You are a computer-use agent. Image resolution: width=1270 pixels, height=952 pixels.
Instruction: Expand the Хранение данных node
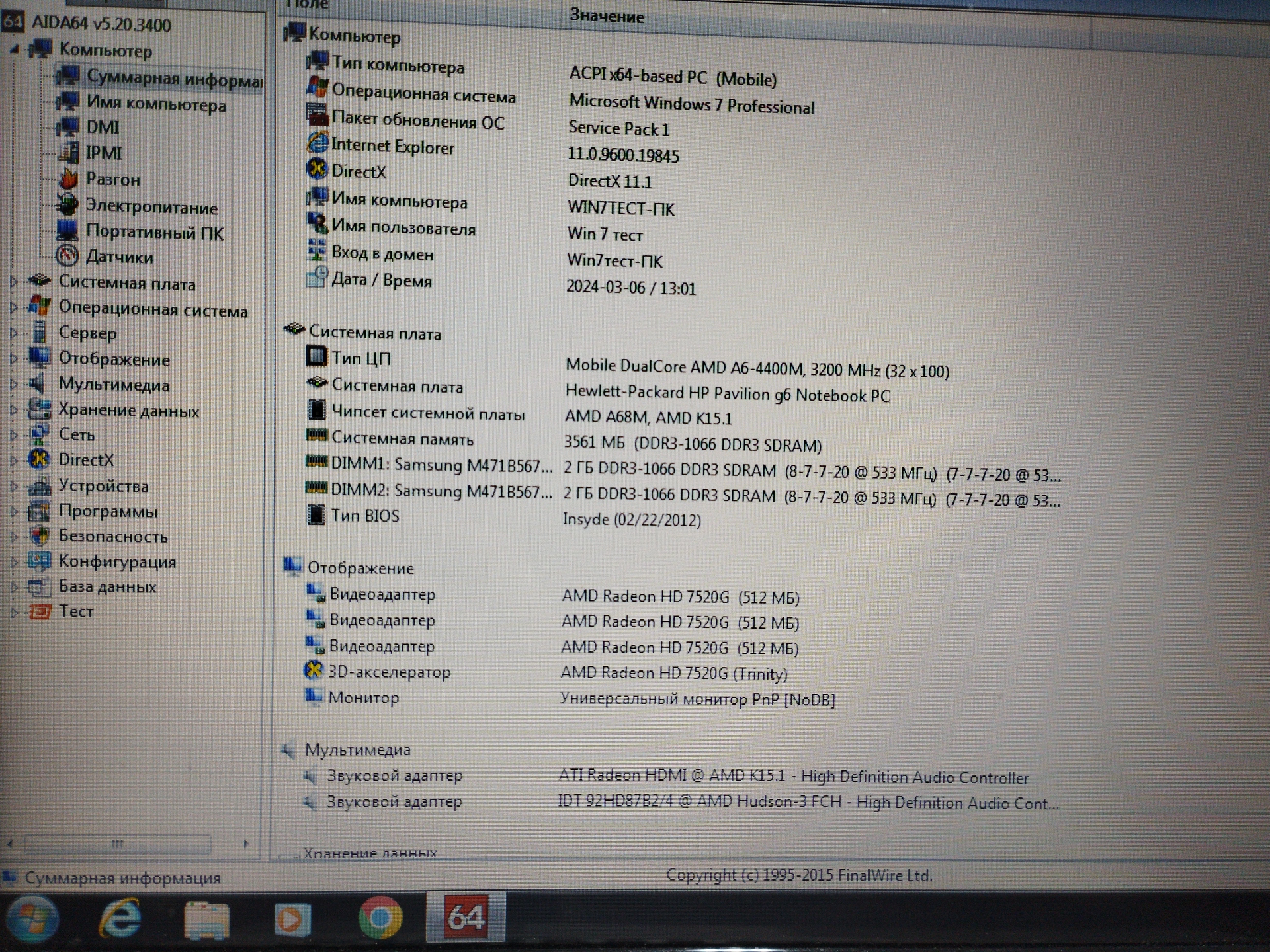coord(13,410)
